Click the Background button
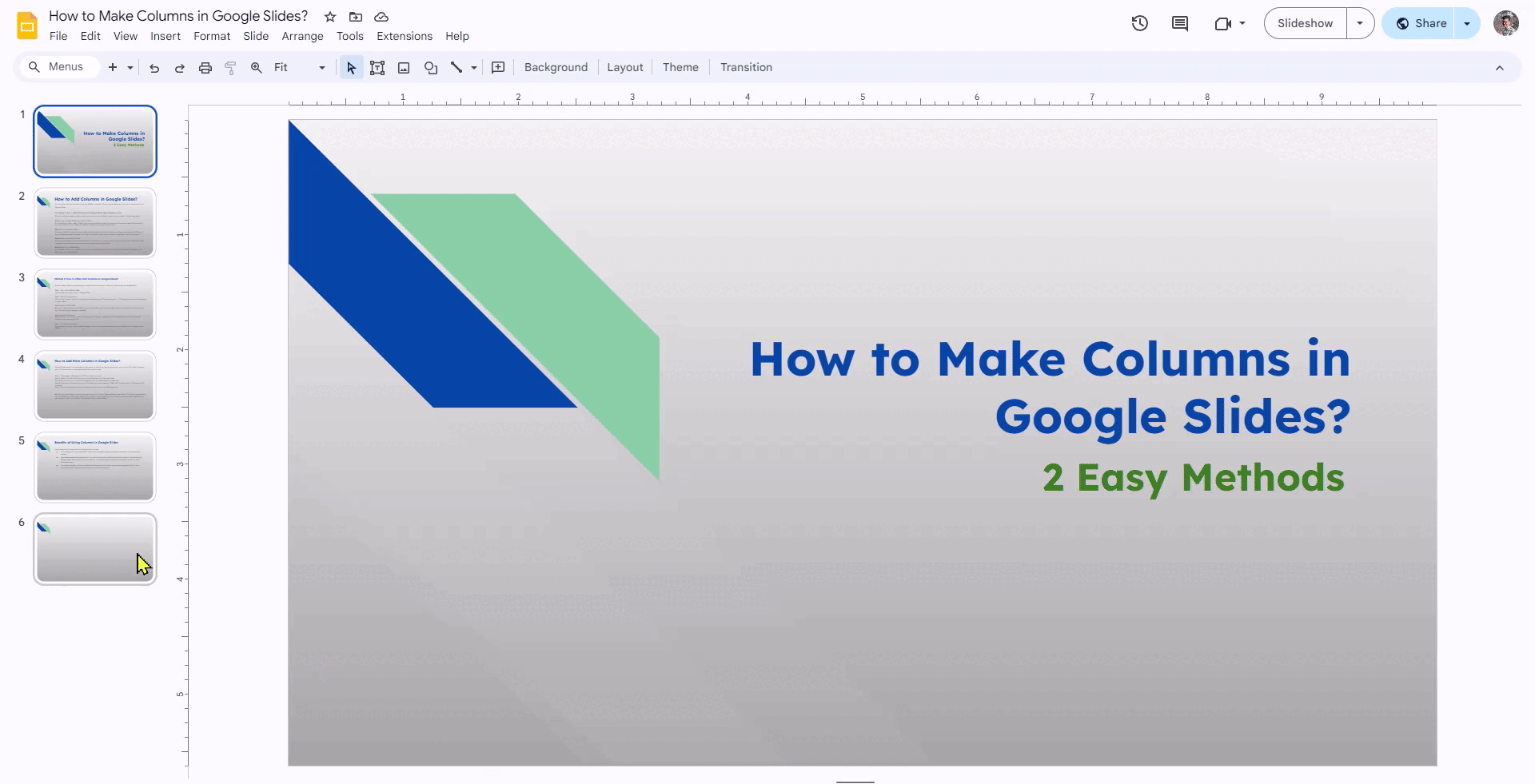 pyautogui.click(x=556, y=68)
